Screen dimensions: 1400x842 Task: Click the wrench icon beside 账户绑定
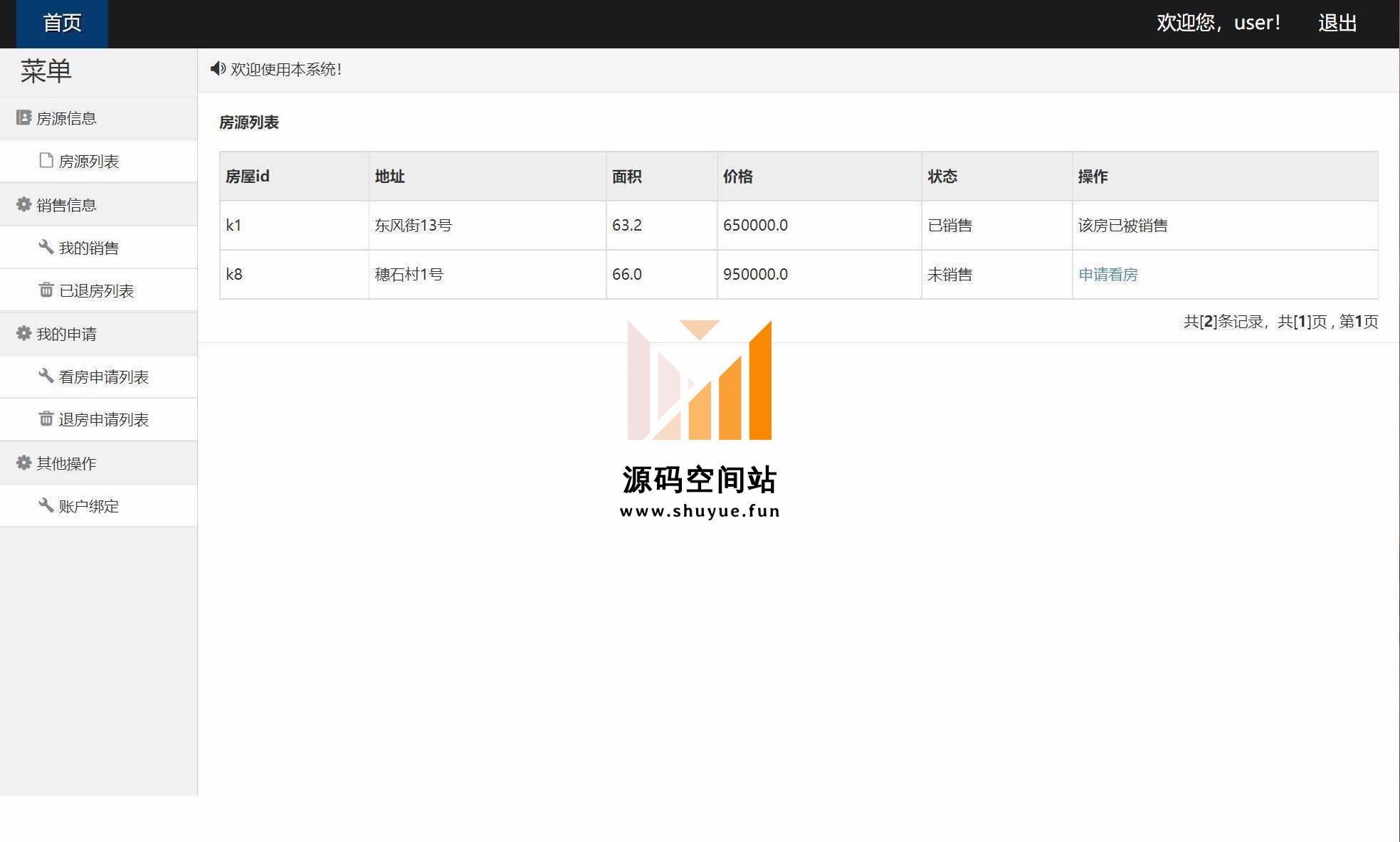(x=46, y=505)
